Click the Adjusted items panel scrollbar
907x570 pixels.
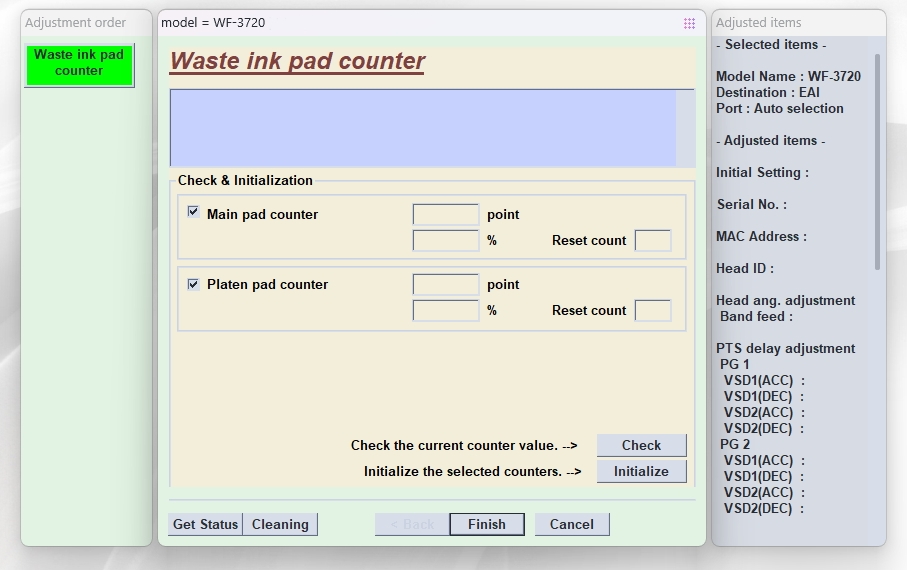pyautogui.click(x=878, y=160)
